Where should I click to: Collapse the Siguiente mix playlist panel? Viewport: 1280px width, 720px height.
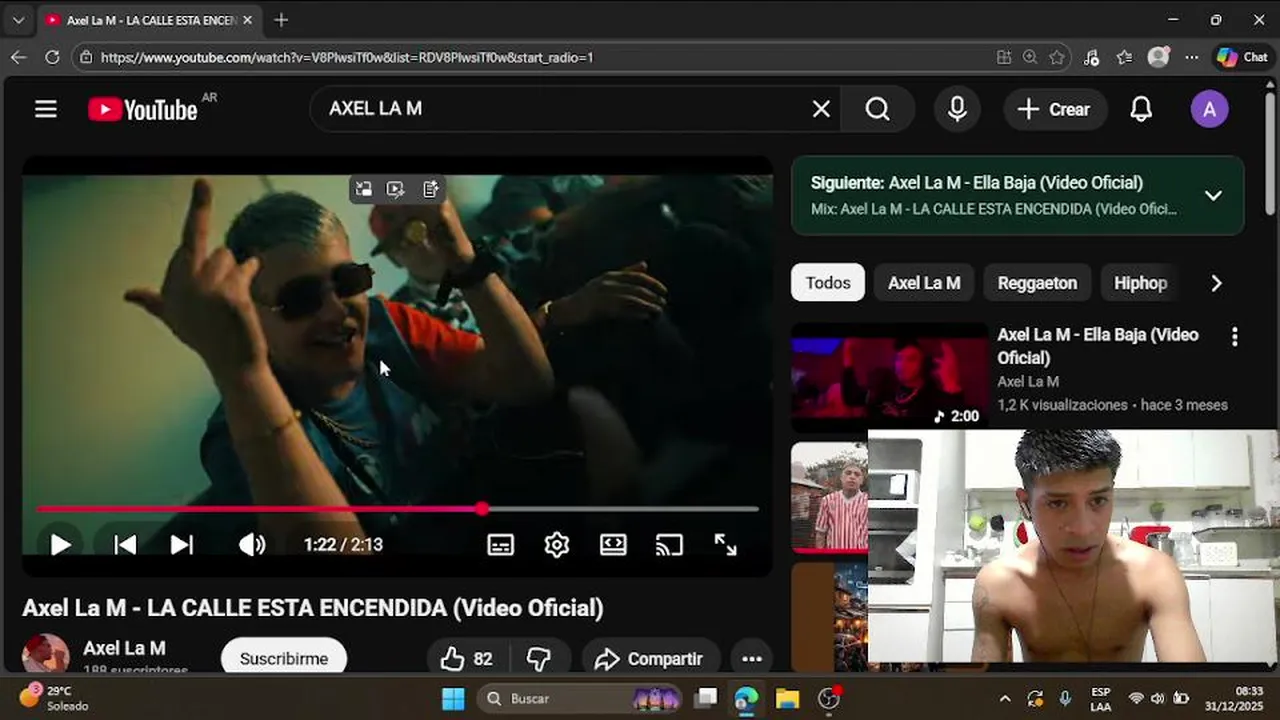[1213, 196]
